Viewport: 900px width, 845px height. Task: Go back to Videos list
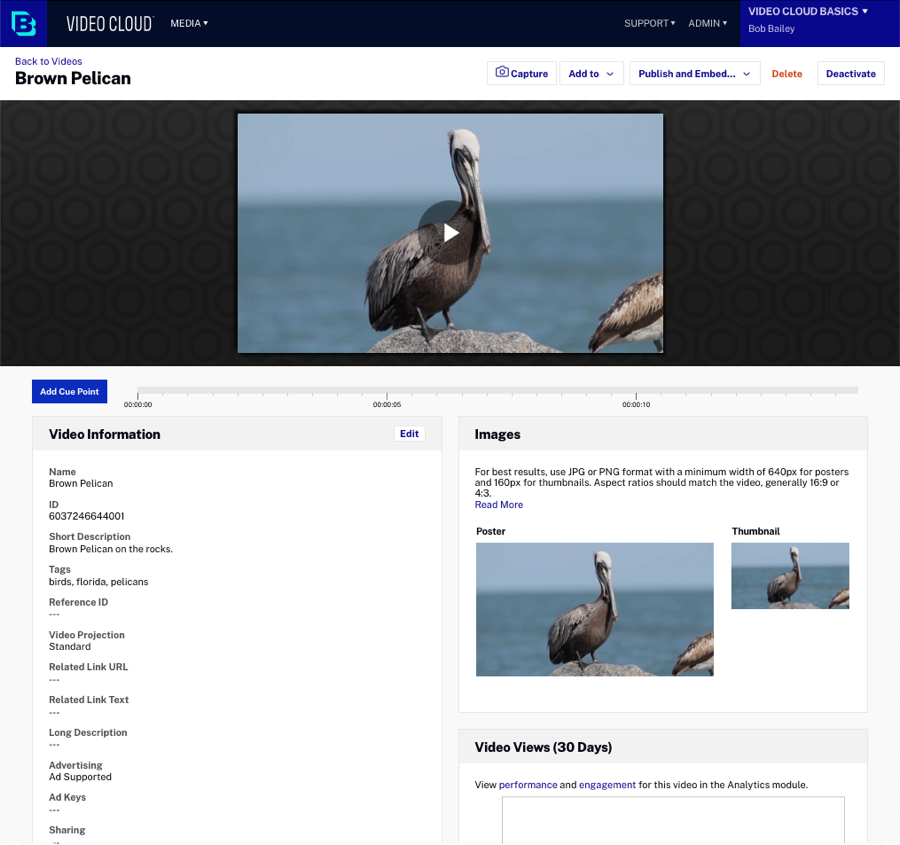coord(48,62)
